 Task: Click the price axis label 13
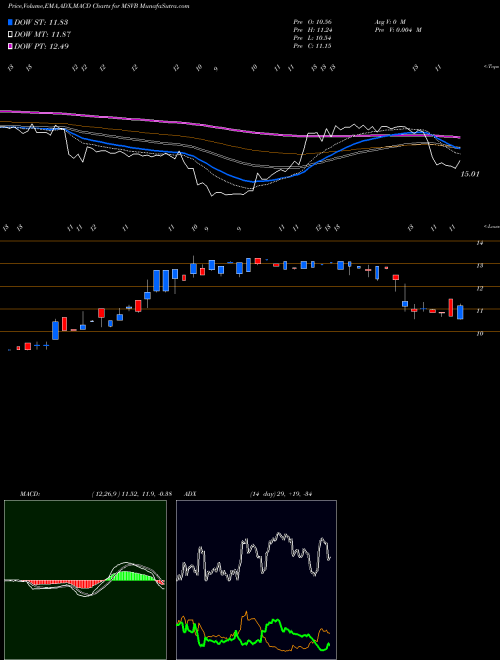(x=479, y=266)
